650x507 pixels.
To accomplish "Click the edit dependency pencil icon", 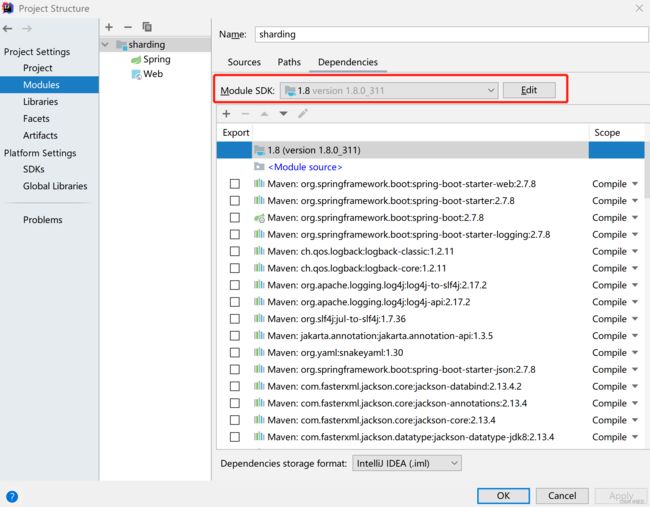I will point(303,114).
